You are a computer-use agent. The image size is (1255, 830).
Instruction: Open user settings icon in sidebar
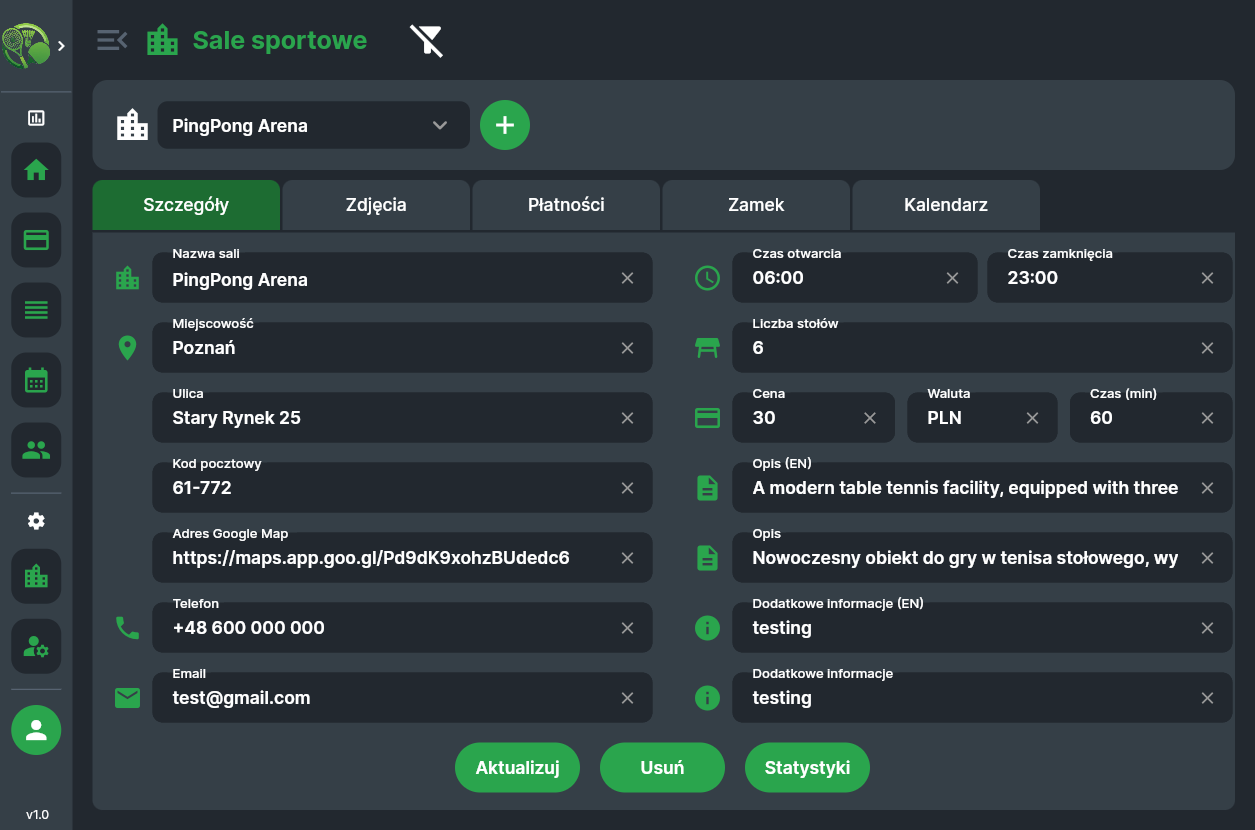click(x=36, y=647)
